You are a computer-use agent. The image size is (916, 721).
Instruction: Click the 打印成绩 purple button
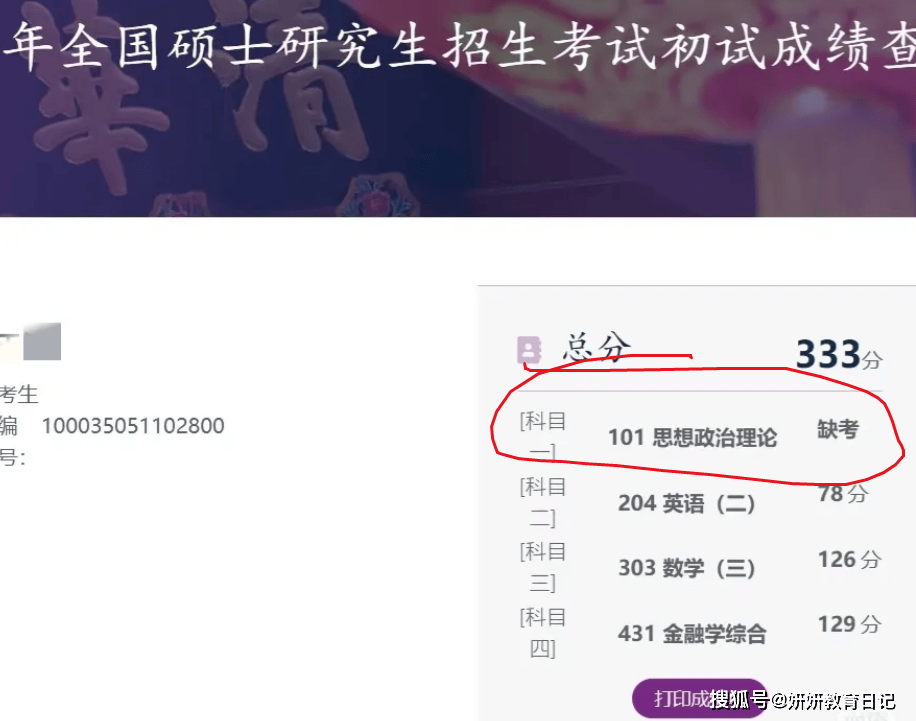click(699, 698)
